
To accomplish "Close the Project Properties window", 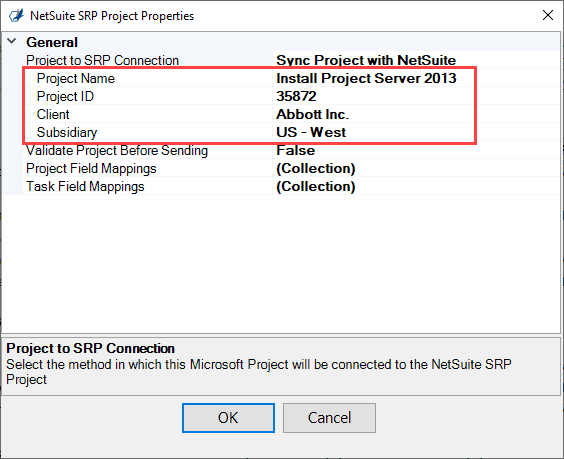I will tap(547, 15).
